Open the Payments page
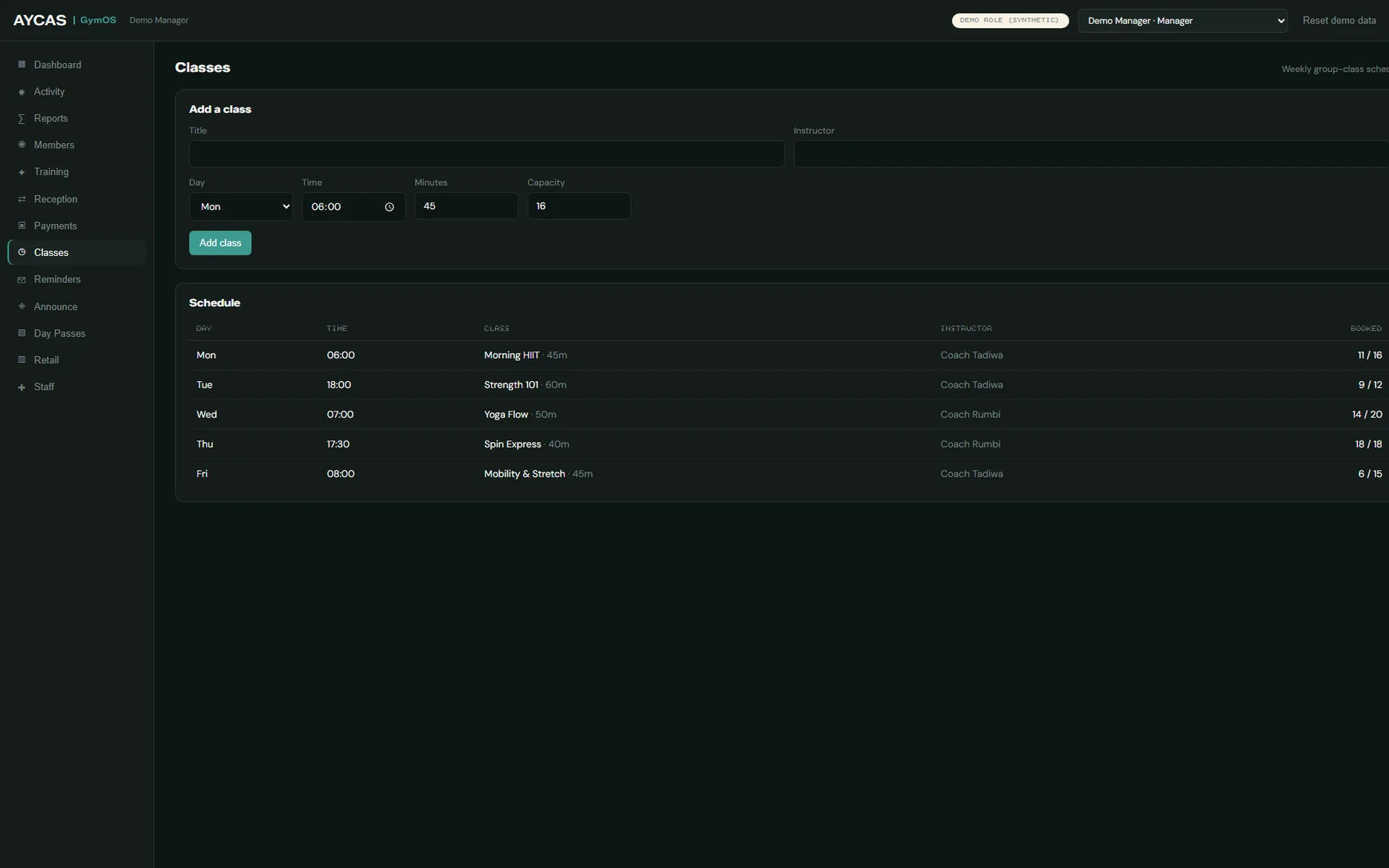This screenshot has width=1389, height=868. pos(77,226)
